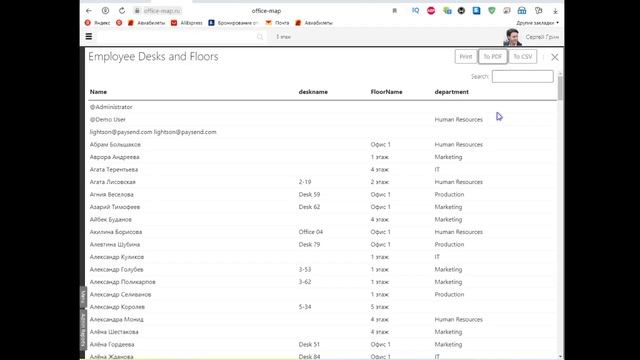This screenshot has height=360, width=640.
Task: Click the Yandex home icon beside back
Action: 105,11
